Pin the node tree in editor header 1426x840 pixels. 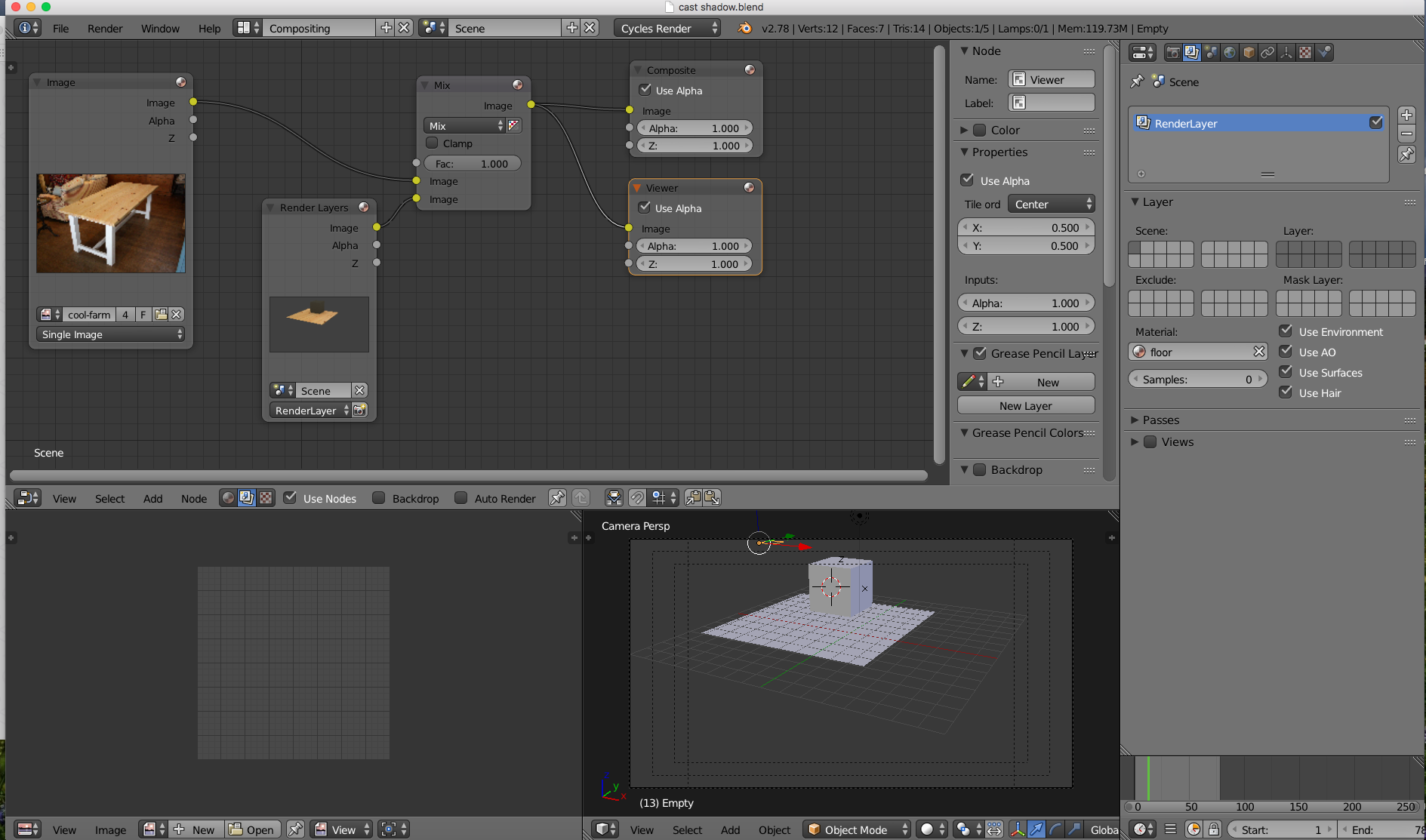click(557, 498)
